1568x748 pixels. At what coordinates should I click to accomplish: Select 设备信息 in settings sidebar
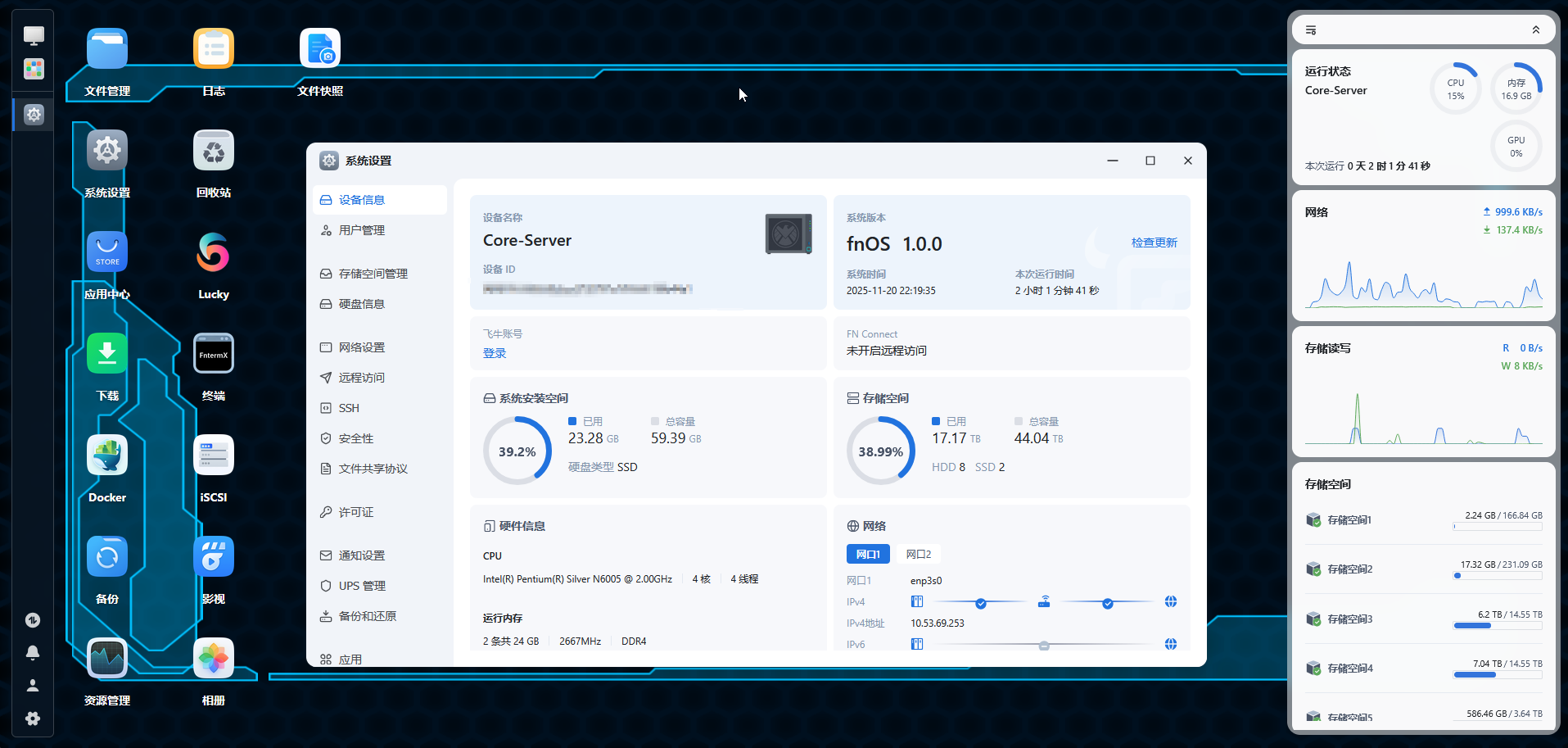pyautogui.click(x=380, y=200)
